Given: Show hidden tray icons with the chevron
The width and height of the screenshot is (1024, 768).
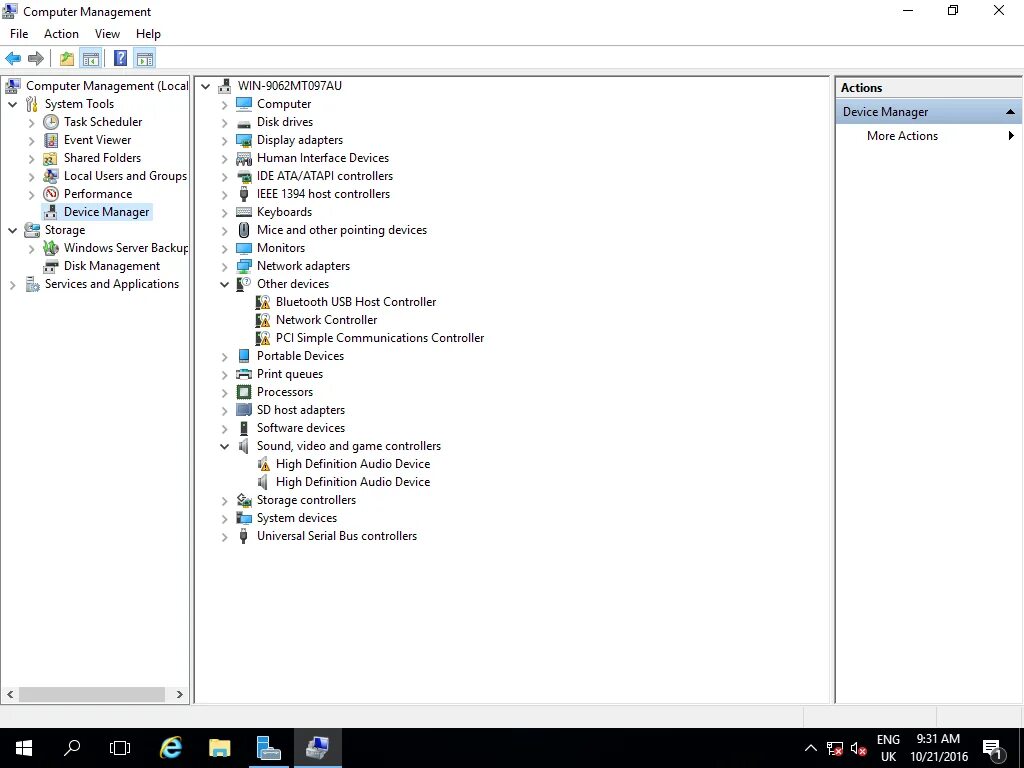Looking at the screenshot, I should pos(810,748).
